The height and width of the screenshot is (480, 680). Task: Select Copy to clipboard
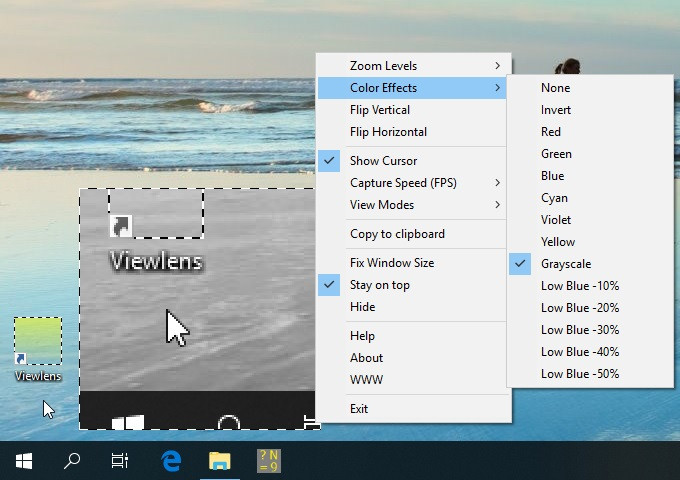[412, 234]
